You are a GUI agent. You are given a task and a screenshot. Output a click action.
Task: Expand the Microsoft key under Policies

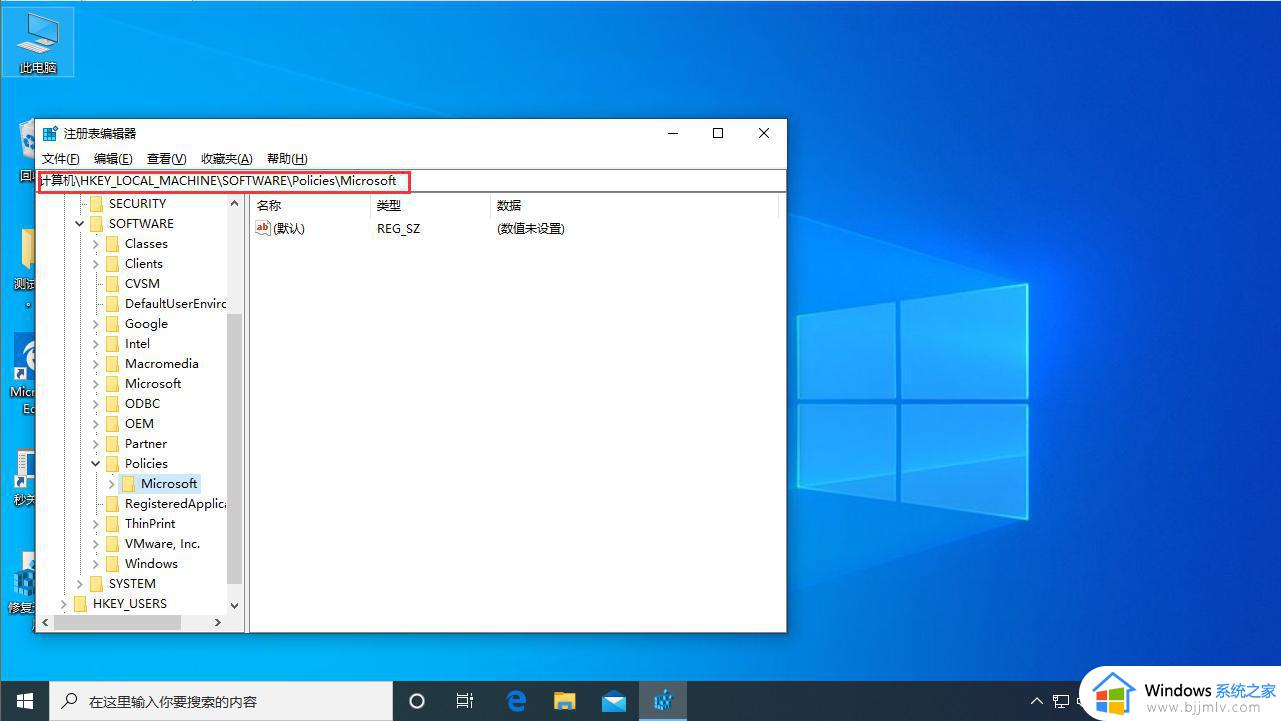[x=112, y=484]
